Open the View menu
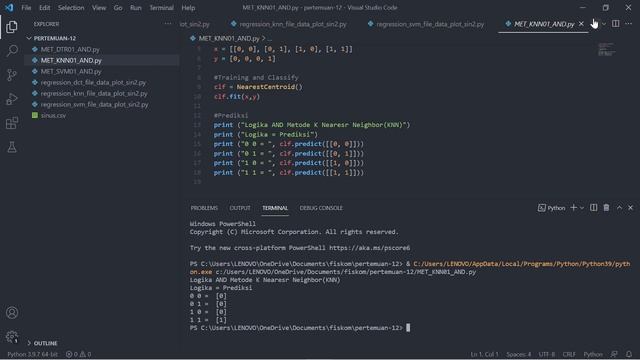640x360 pixels. click(x=99, y=7)
